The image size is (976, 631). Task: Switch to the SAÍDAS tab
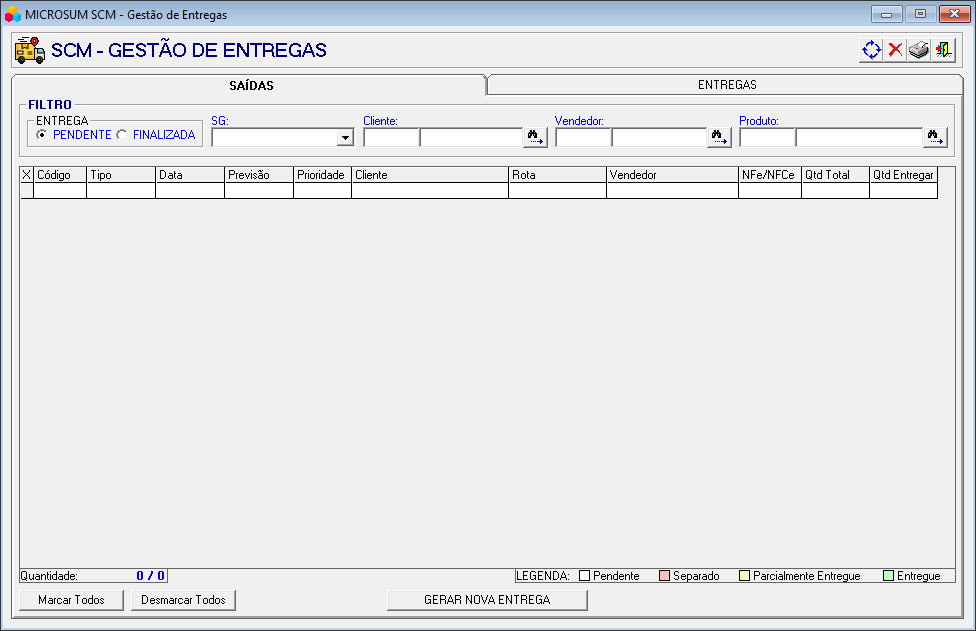tap(251, 85)
